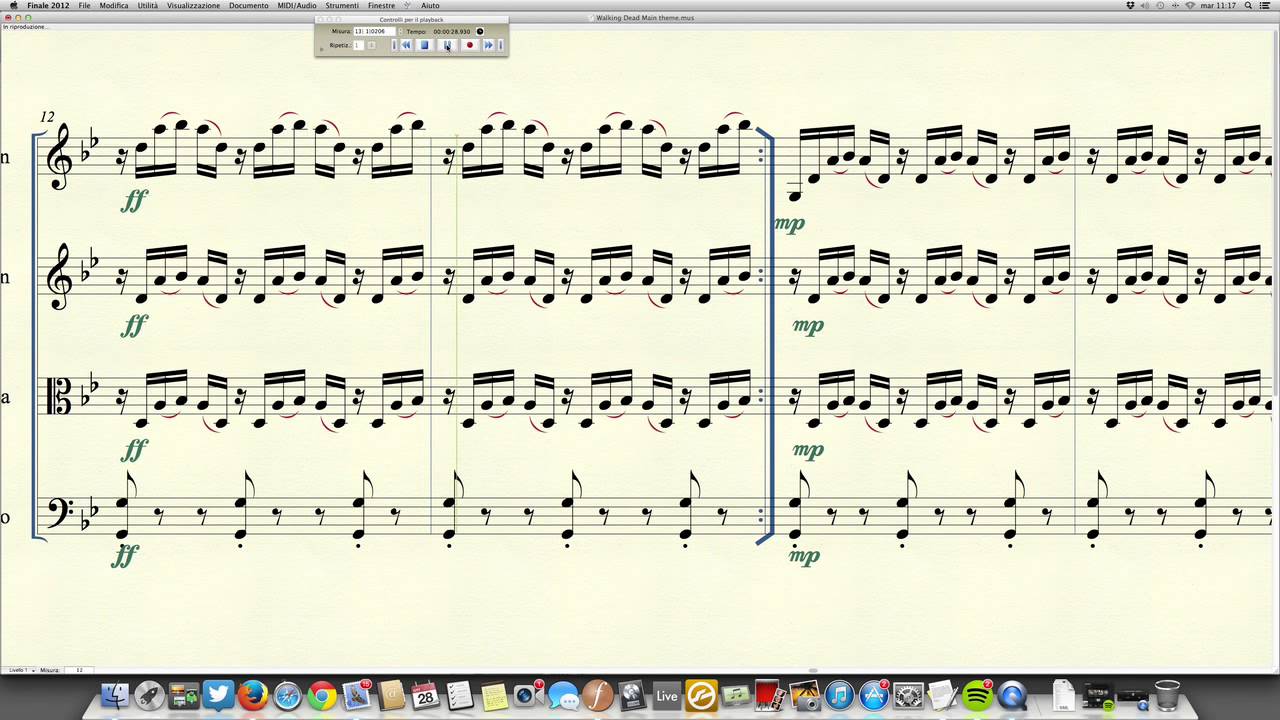
Task: Open Finder from the Dock
Action: (x=116, y=696)
